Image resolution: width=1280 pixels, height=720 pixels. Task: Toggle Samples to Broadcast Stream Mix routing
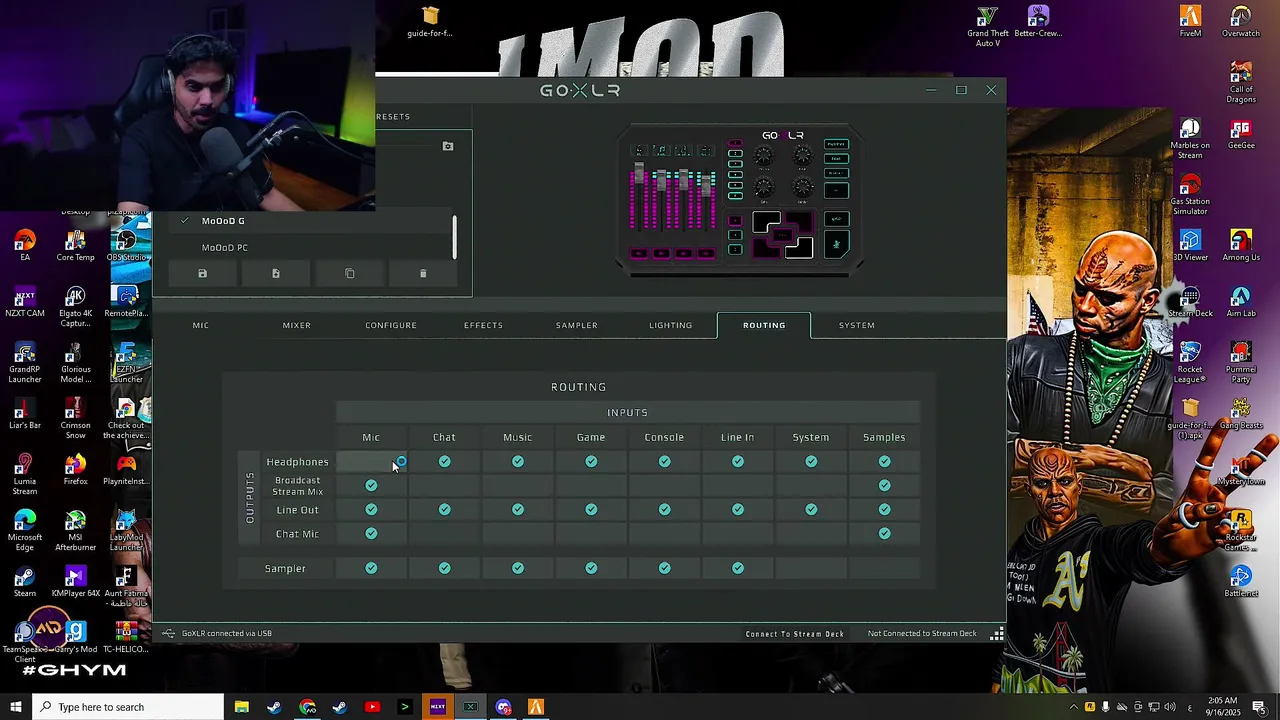point(884,486)
